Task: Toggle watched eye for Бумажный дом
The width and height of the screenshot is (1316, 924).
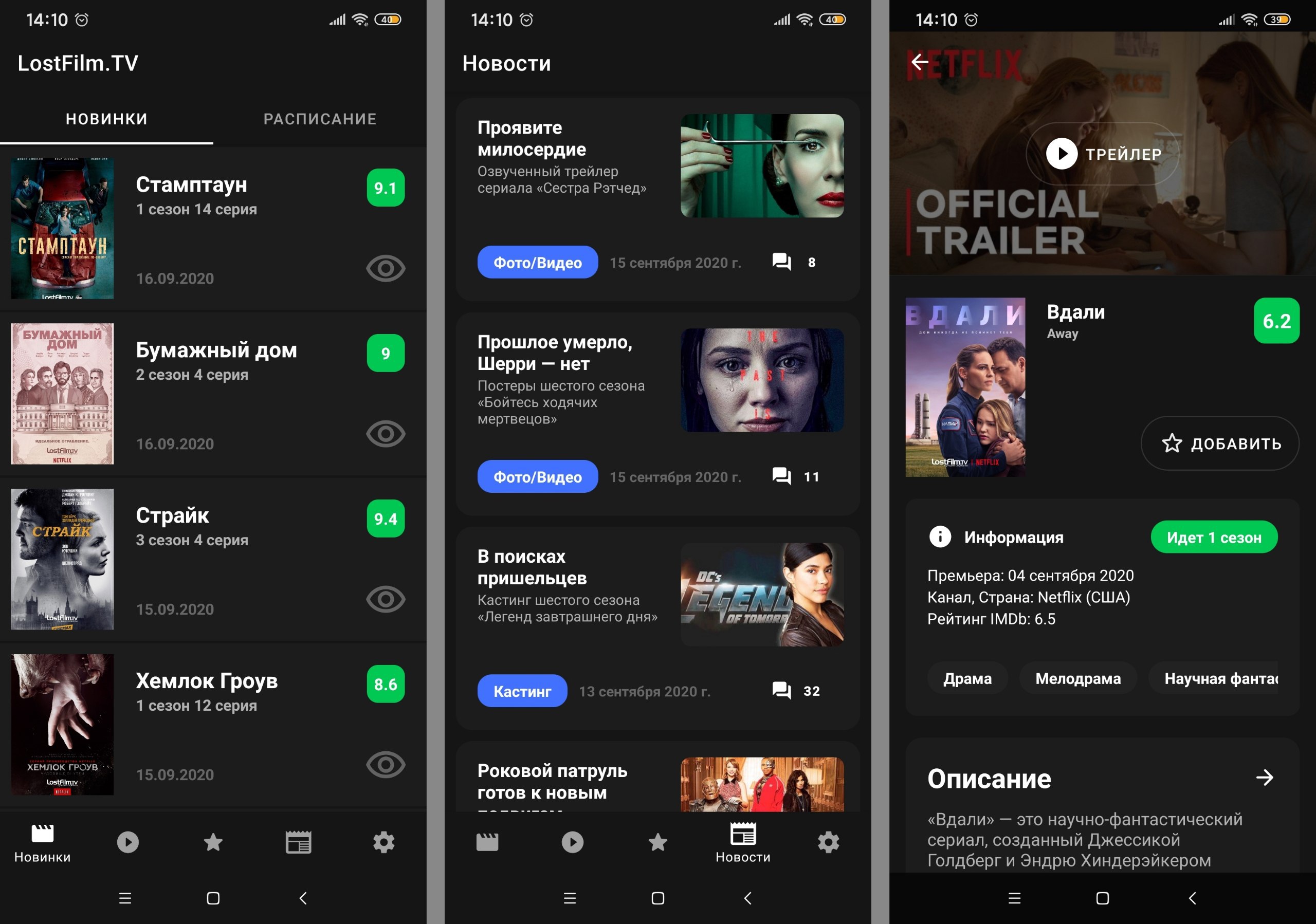Action: pyautogui.click(x=385, y=434)
